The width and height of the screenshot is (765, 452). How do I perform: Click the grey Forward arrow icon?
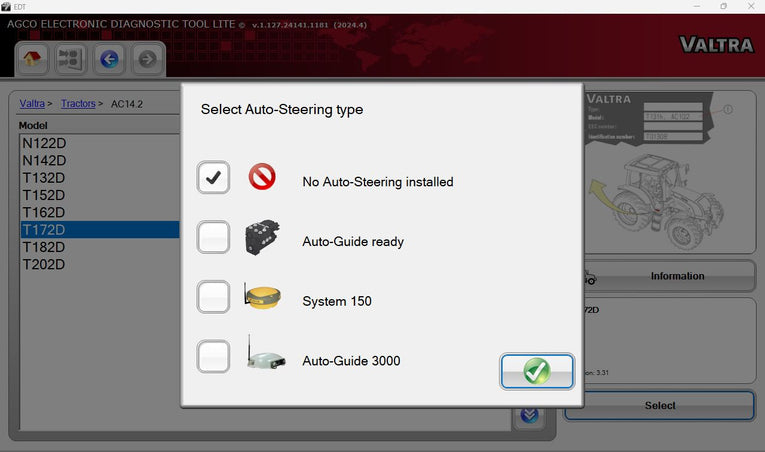[147, 59]
